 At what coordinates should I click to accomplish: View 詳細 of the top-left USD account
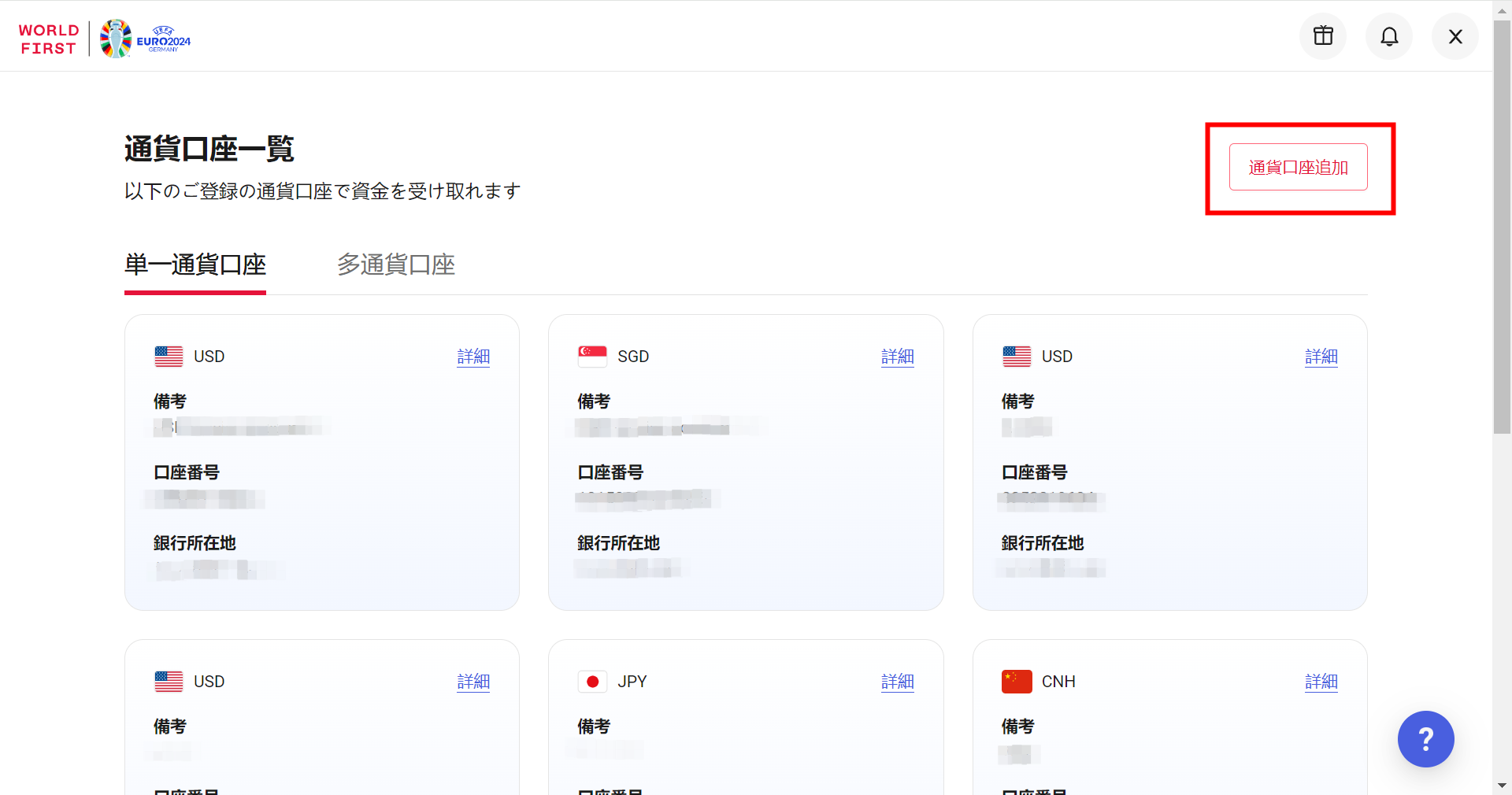[x=473, y=357]
